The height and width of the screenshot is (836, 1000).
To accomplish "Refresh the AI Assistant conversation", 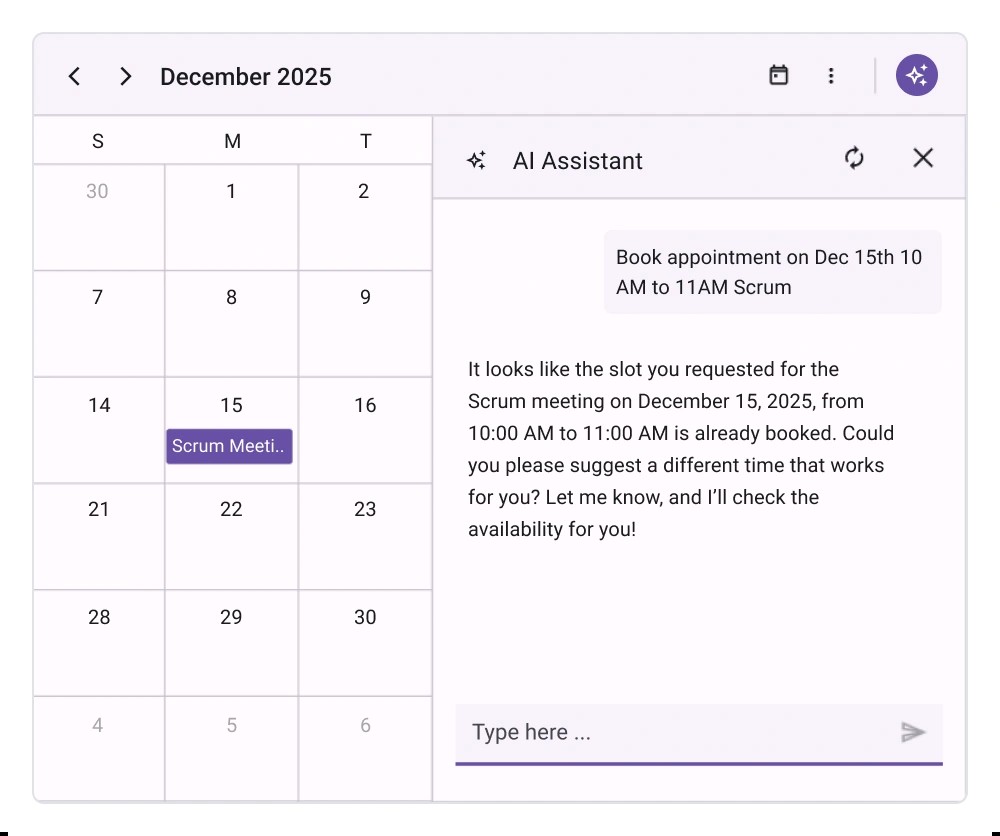I will pyautogui.click(x=854, y=158).
